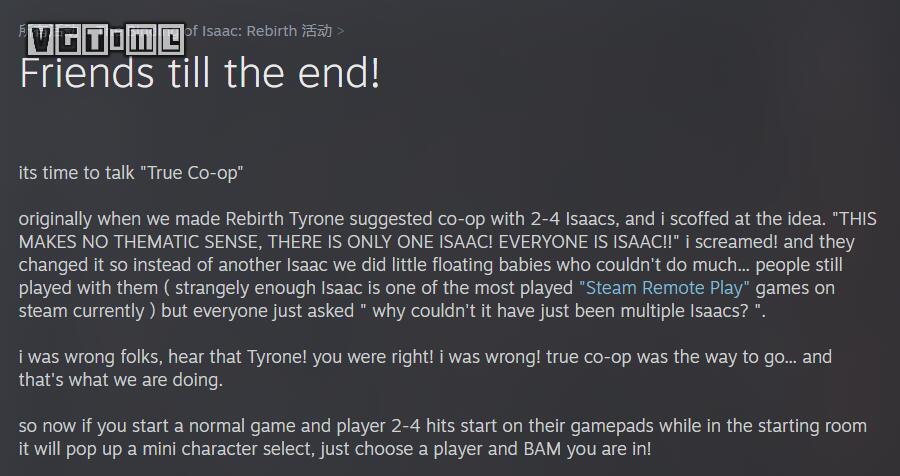
Task: Open the Isaac: Rebirth 活动 breadcrumb link
Action: (x=265, y=31)
